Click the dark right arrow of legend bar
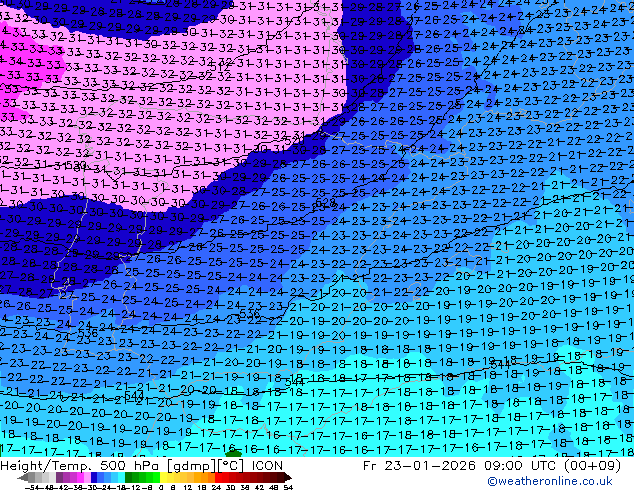Screen dimensions: 634x490 [x=288, y=477]
